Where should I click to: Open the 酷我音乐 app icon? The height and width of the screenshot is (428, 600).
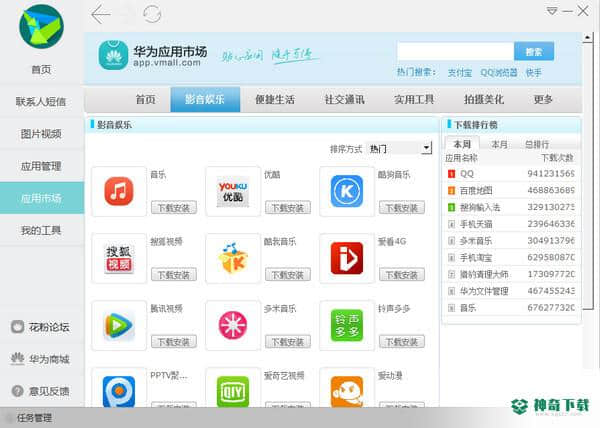pyautogui.click(x=233, y=258)
